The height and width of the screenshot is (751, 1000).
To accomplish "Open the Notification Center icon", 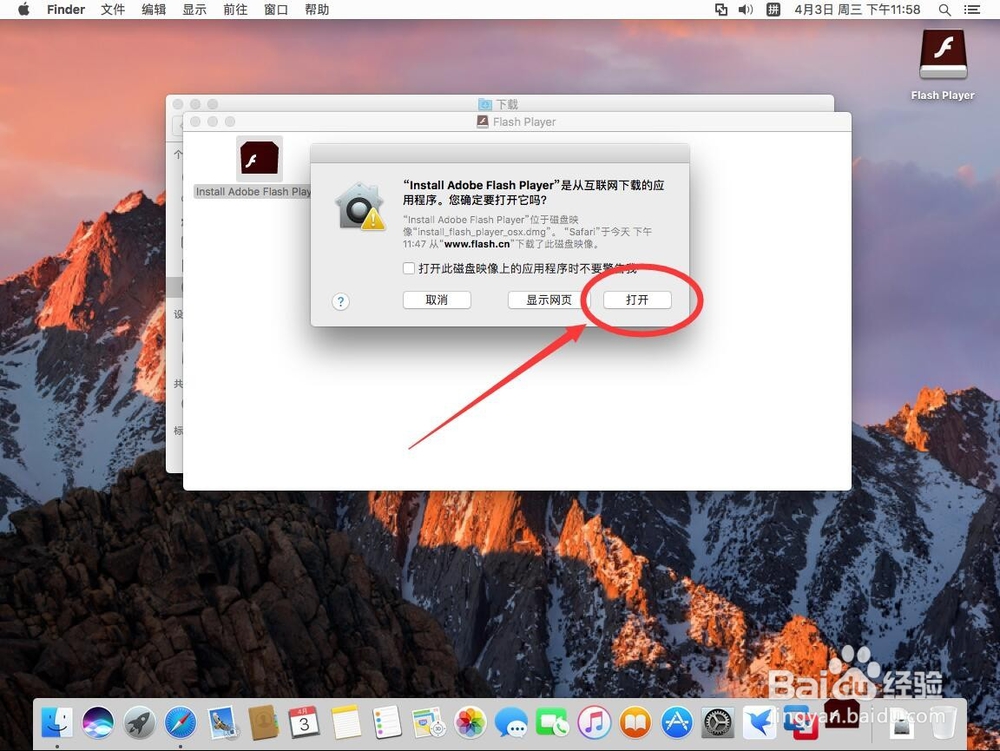I will coord(971,10).
